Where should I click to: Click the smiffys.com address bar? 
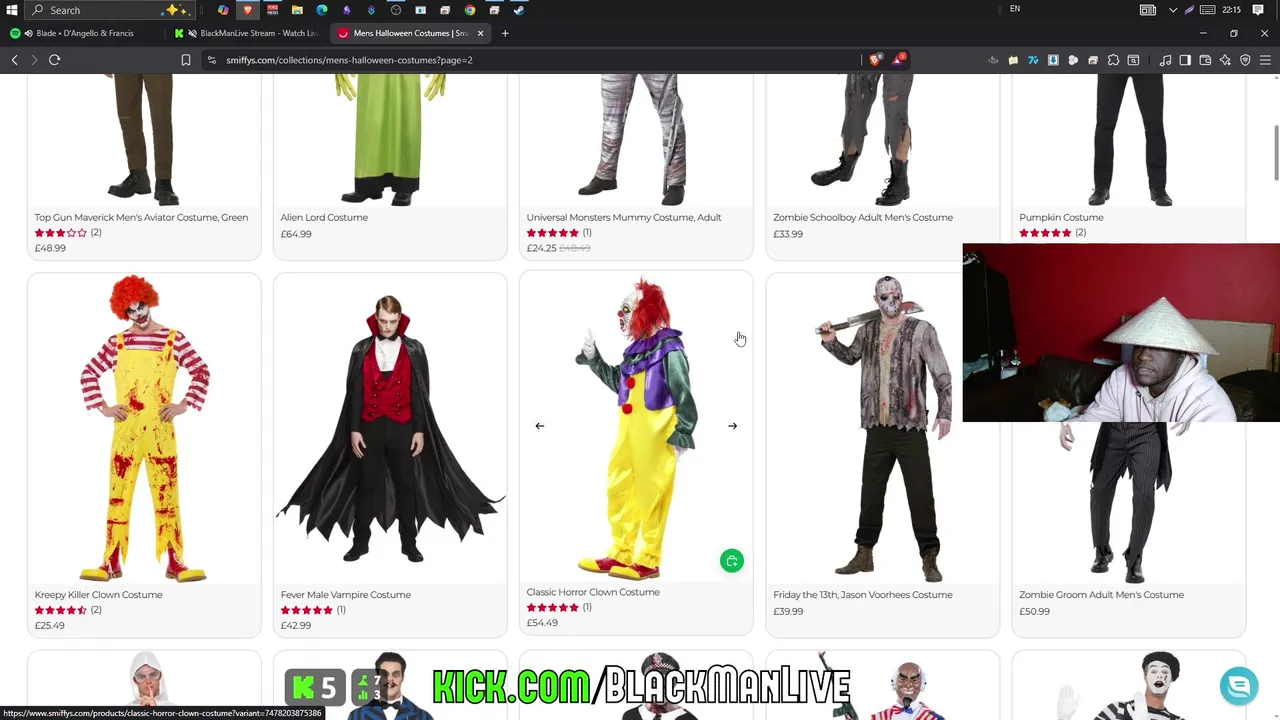click(530, 60)
